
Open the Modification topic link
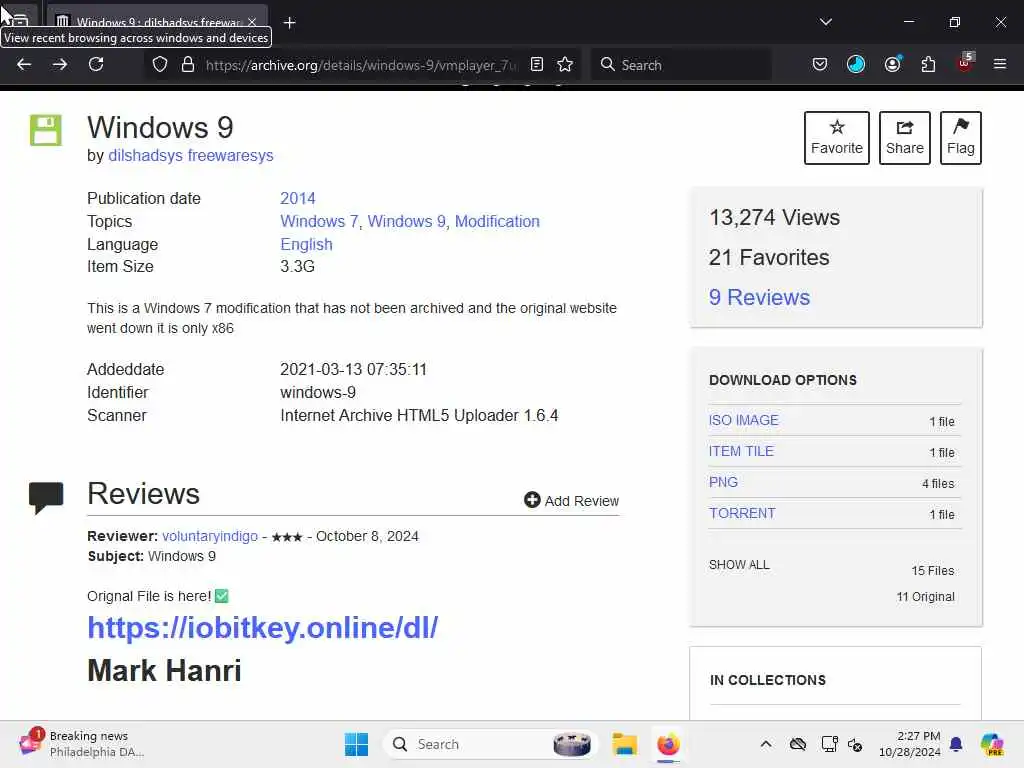pos(497,221)
